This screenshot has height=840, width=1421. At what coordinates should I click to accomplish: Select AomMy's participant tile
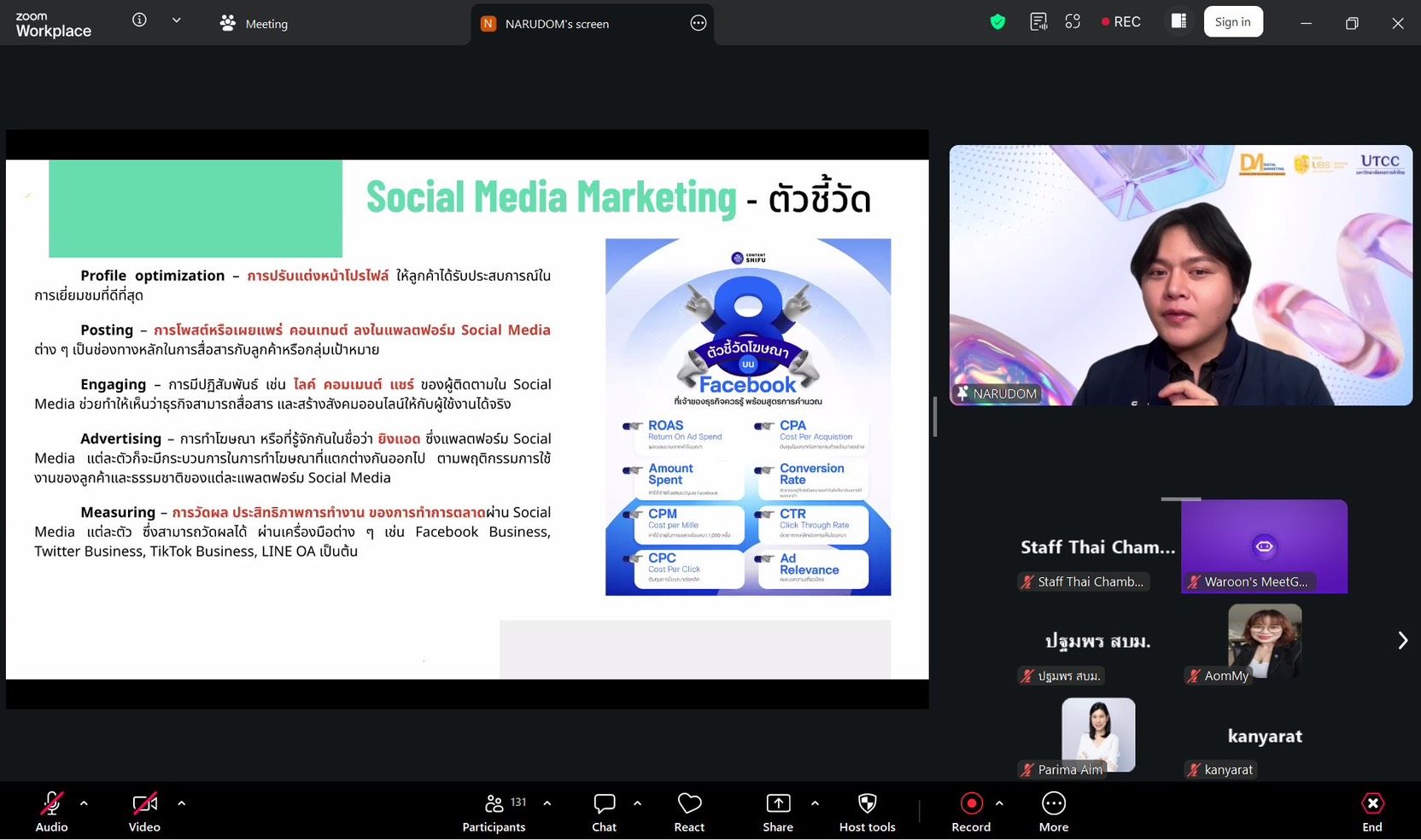[x=1265, y=642]
